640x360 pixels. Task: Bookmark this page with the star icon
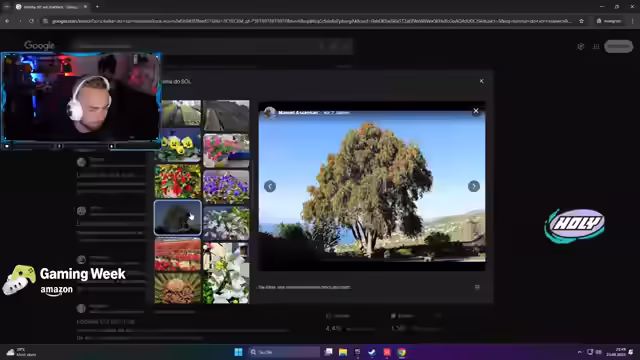(x=581, y=21)
